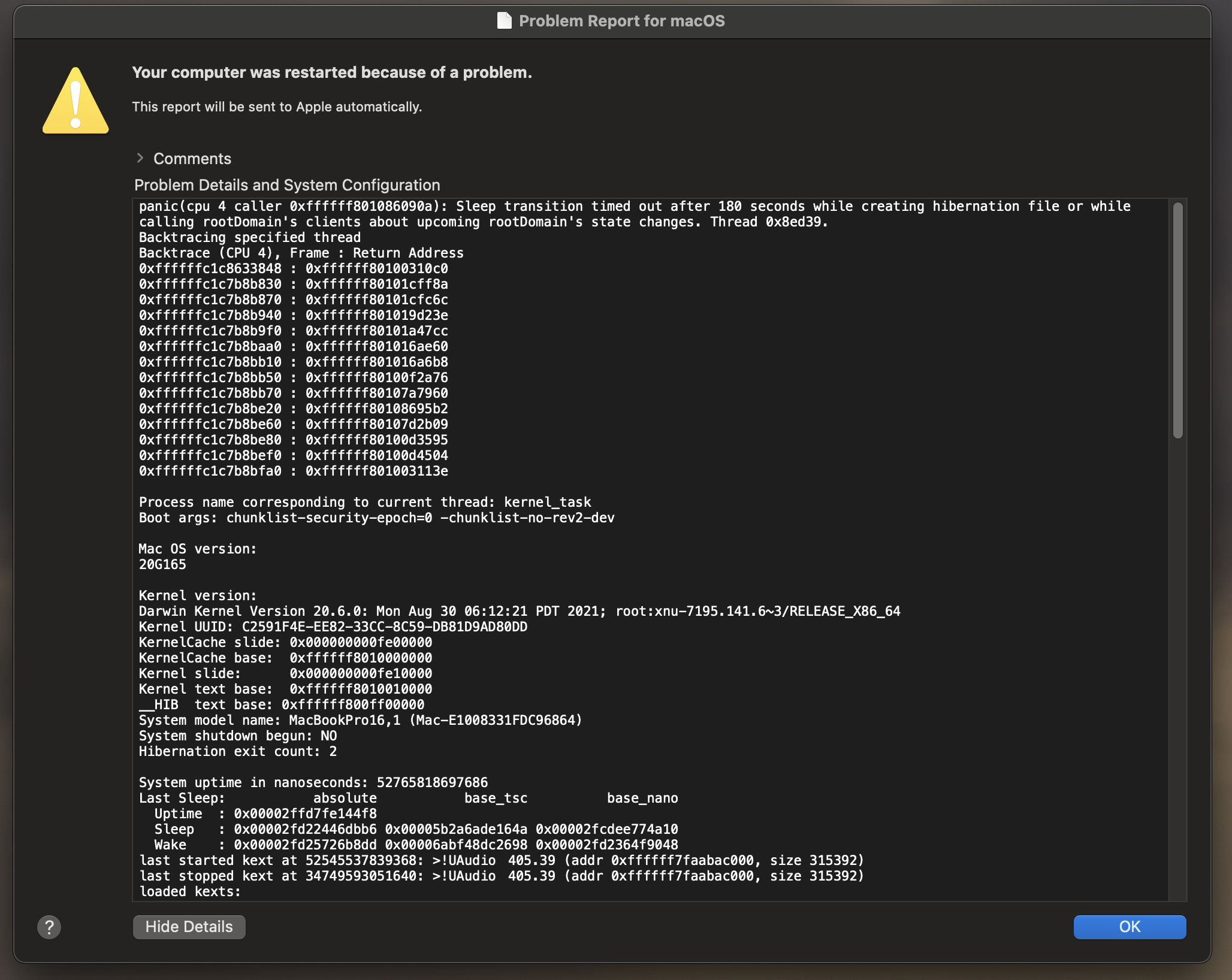Click backtrace row 0xffffffc1c7b8bb10
The width and height of the screenshot is (1232, 980).
(x=294, y=362)
